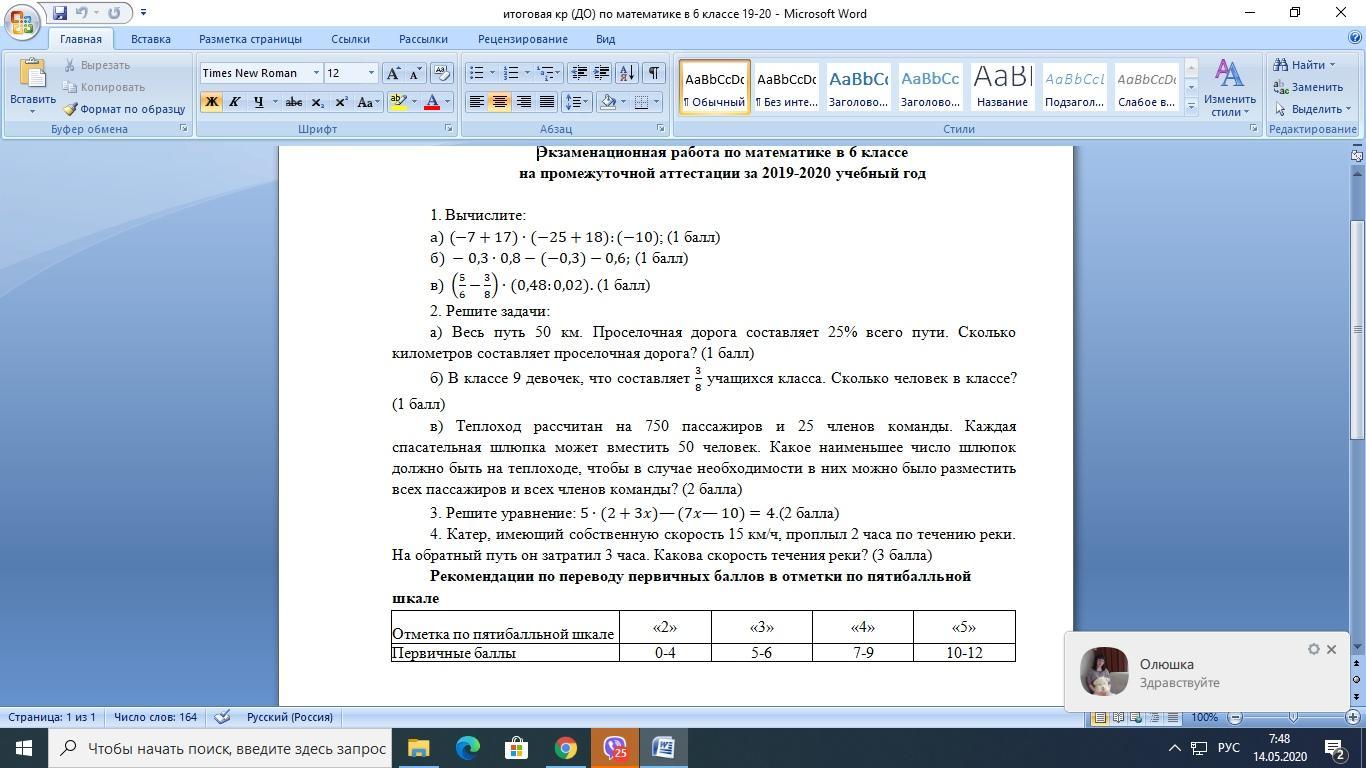This screenshot has height=768, width=1366.
Task: Align text to the left
Action: coord(477,102)
